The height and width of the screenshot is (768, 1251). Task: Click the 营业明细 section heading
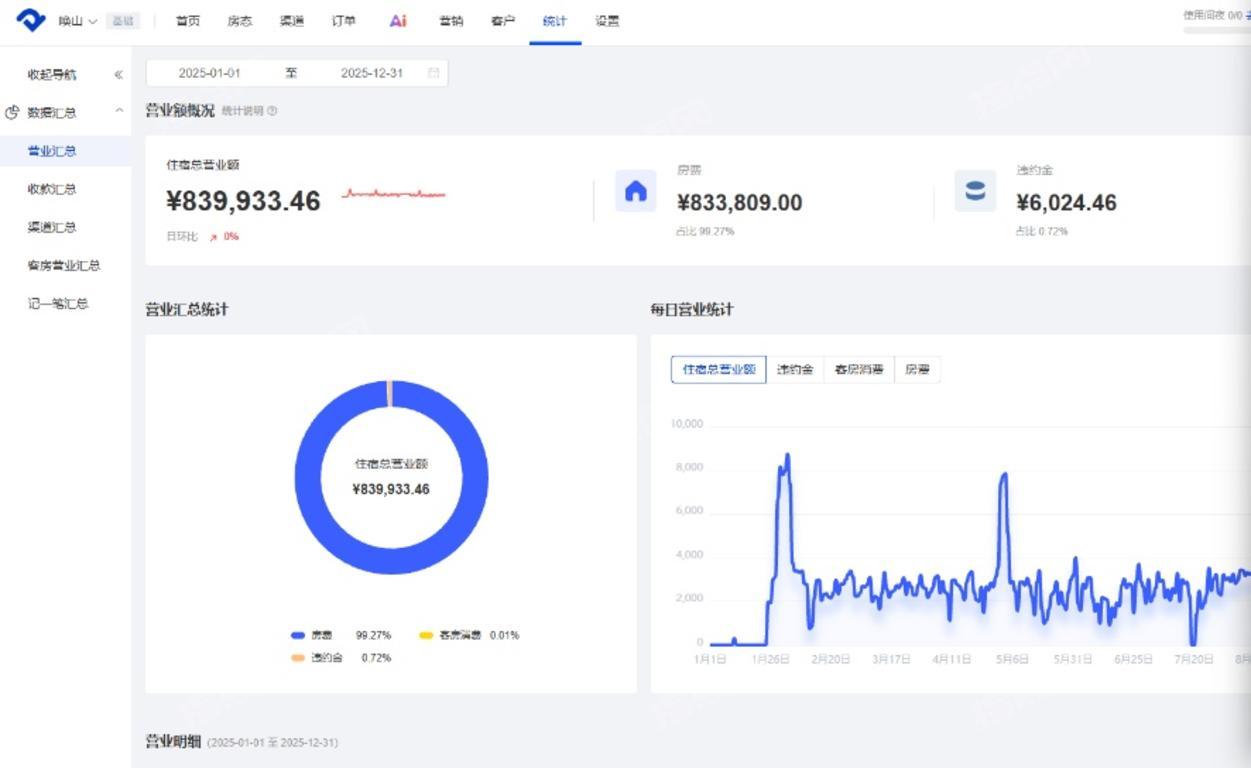[x=173, y=742]
